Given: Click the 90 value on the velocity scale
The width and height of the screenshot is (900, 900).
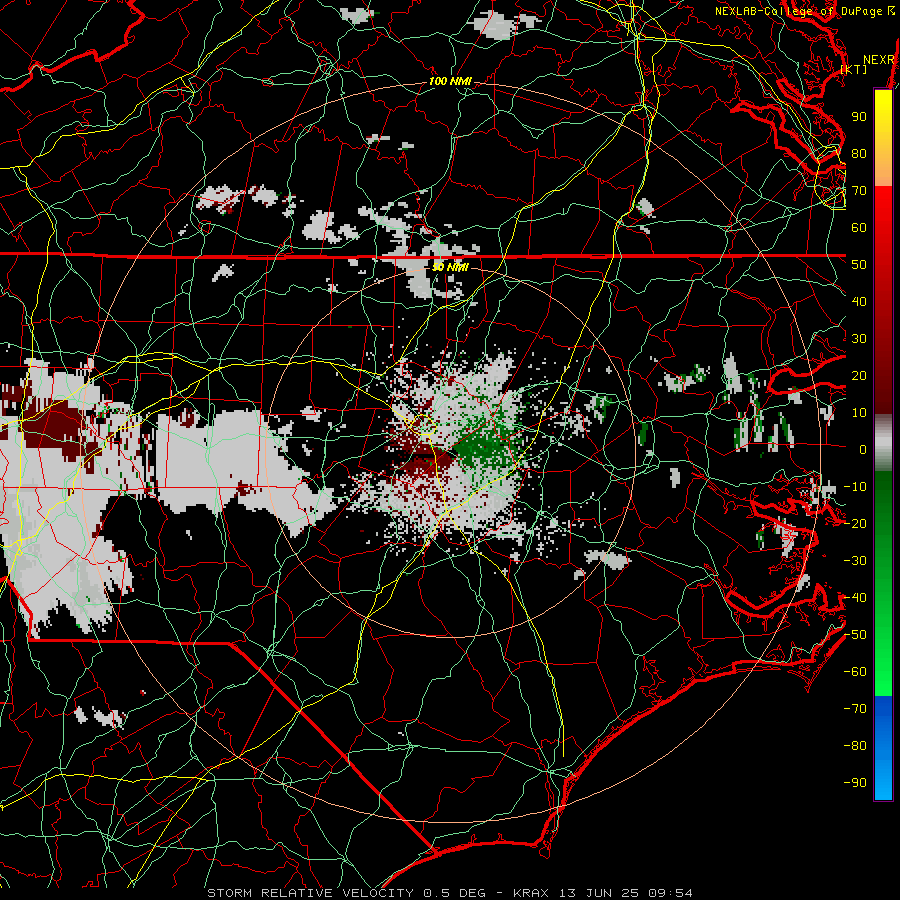Looking at the screenshot, I should point(859,117).
